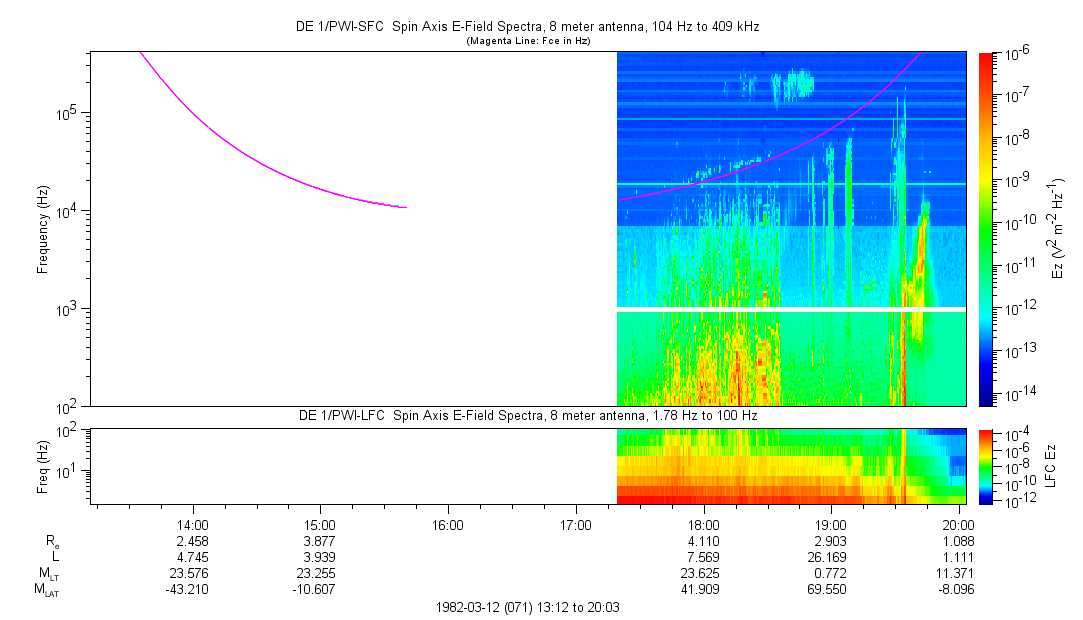Click the Re ephemeris row label
This screenshot has height=620, width=1083.
pos(52,541)
